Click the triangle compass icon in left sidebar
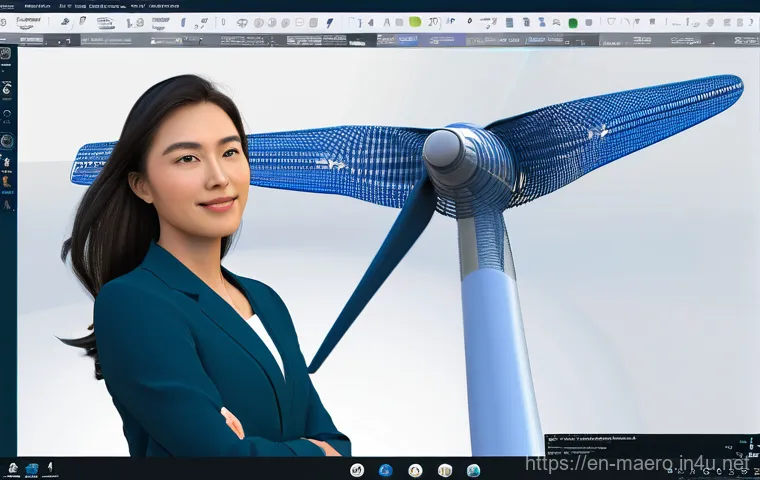This screenshot has height=480, width=760. point(7,205)
